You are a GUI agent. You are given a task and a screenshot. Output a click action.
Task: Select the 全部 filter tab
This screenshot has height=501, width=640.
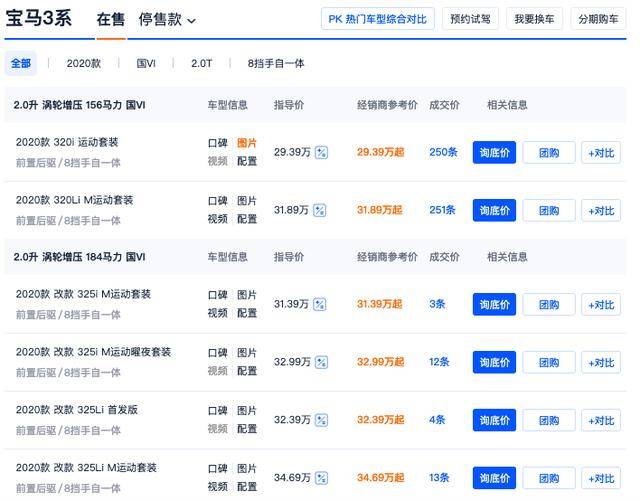21,63
